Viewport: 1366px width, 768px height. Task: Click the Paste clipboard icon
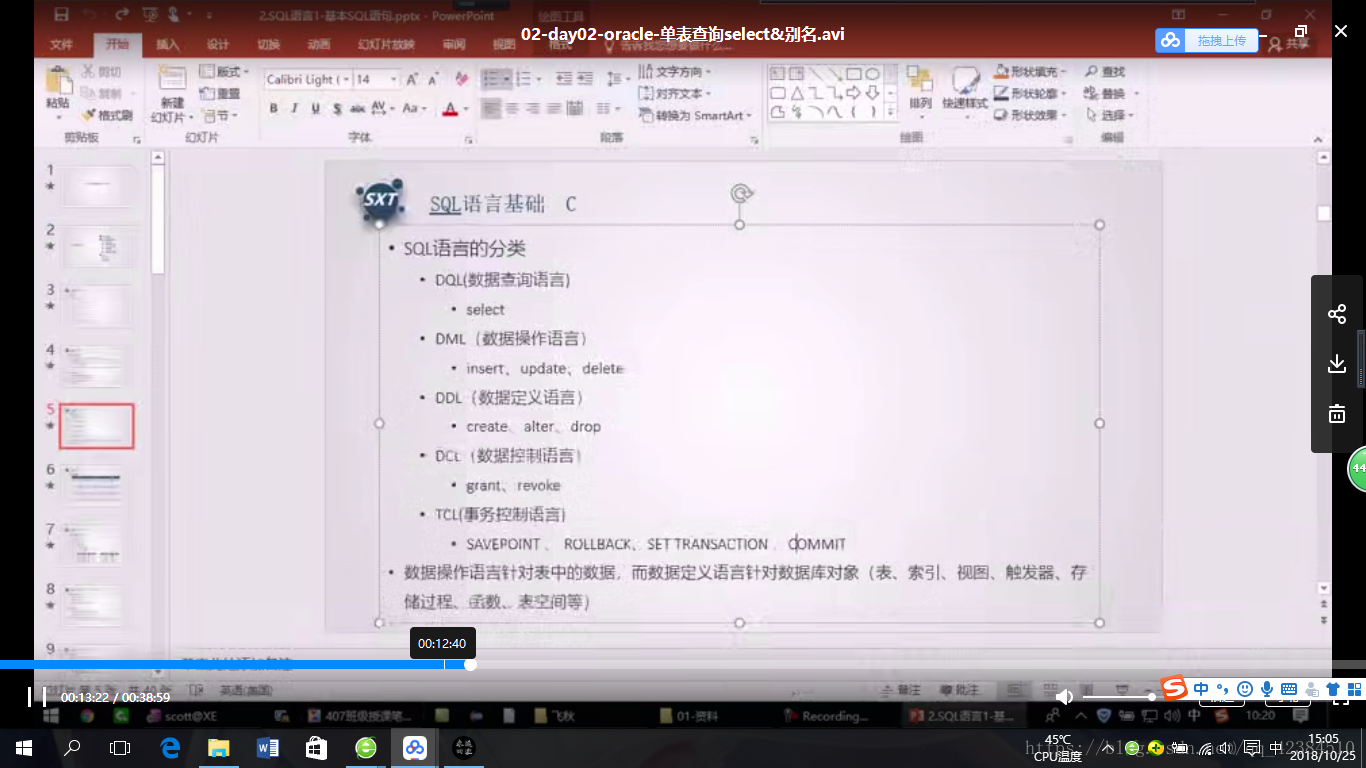pyautogui.click(x=58, y=81)
